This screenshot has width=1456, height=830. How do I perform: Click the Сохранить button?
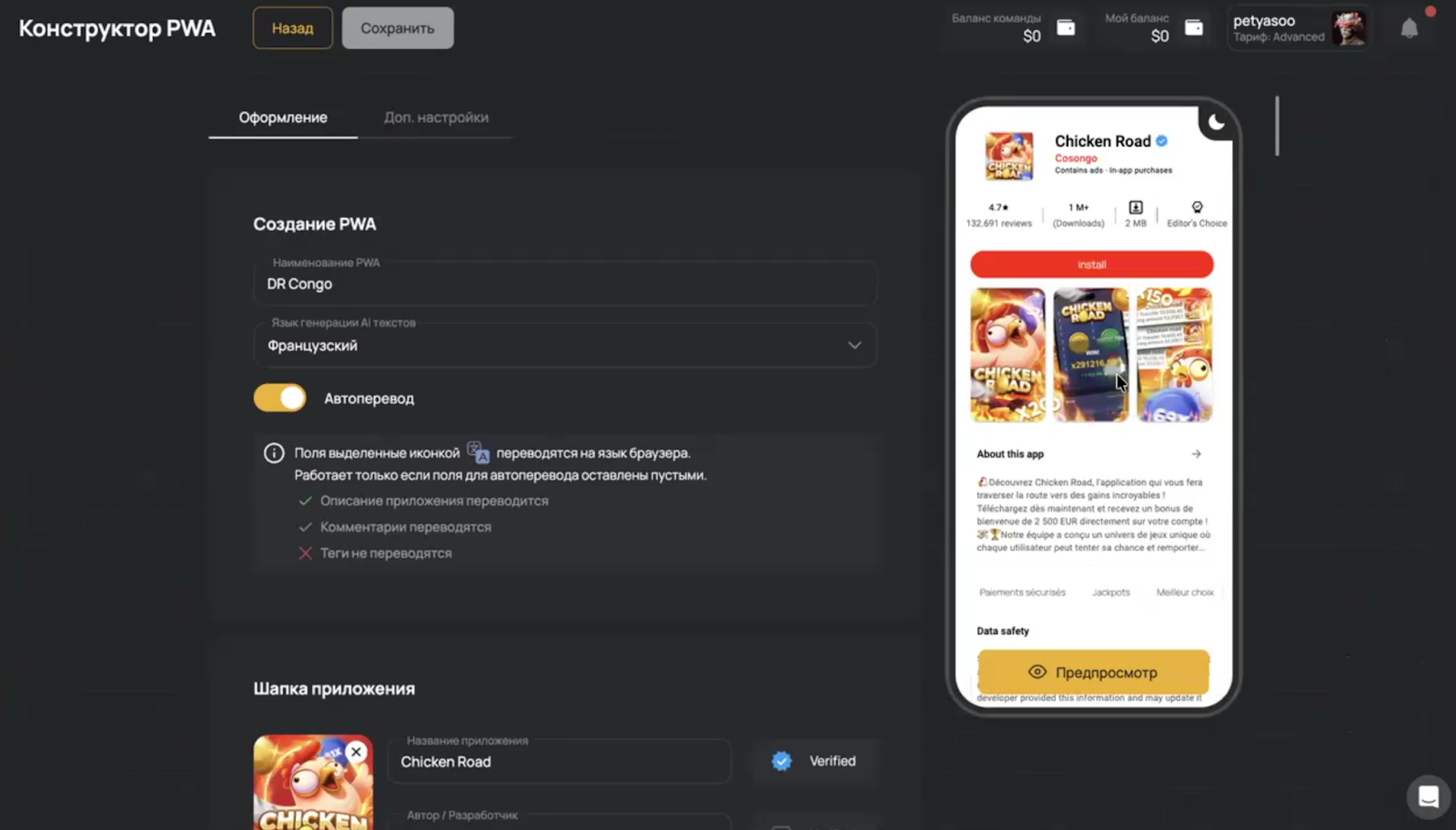398,28
